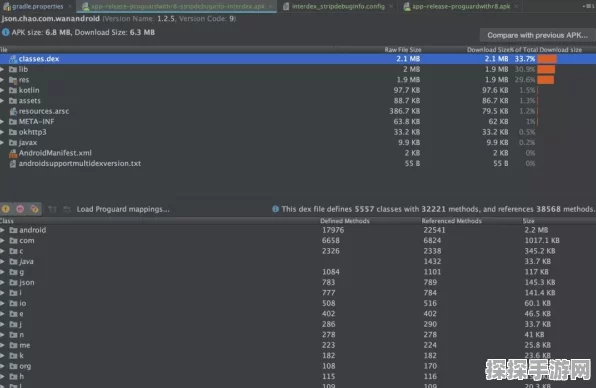
Task: Click the json package folder icon
Action: [14, 282]
